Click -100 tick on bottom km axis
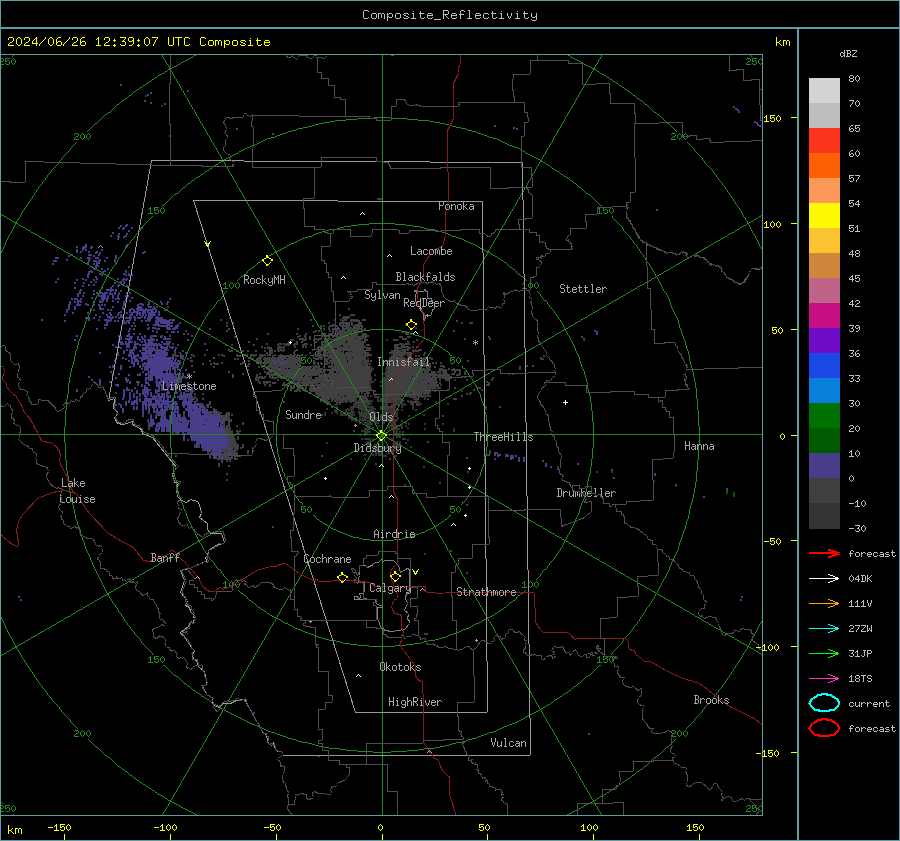 (165, 827)
